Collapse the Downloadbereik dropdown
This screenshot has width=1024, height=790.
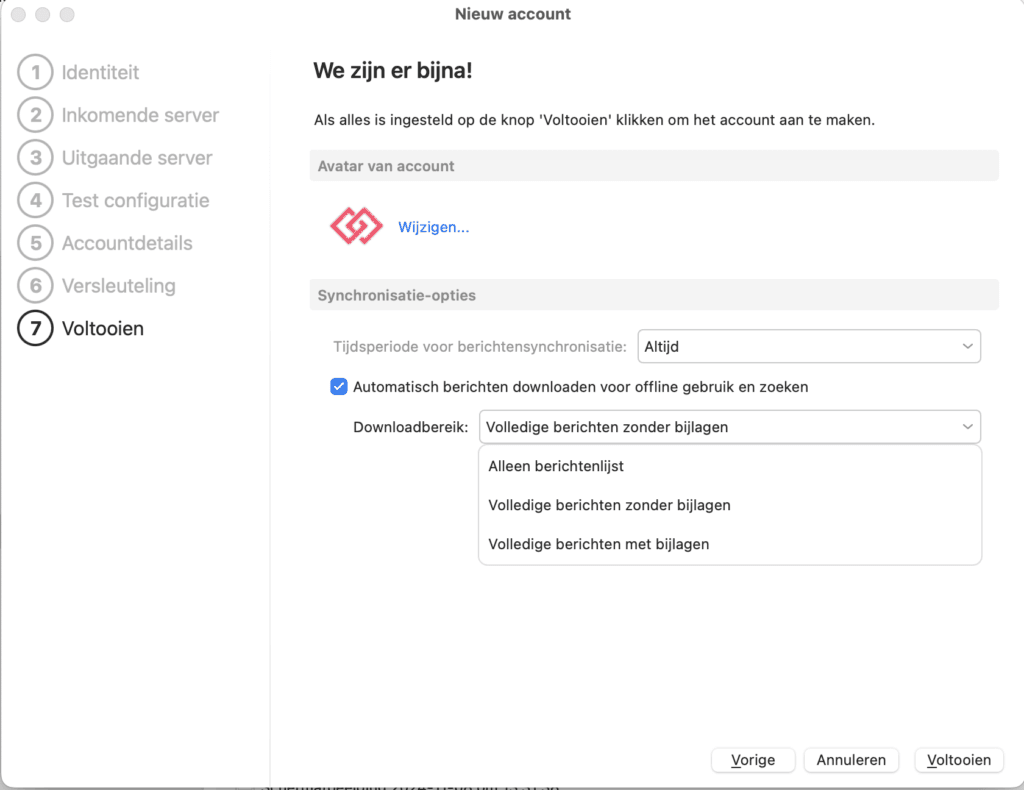tap(729, 427)
